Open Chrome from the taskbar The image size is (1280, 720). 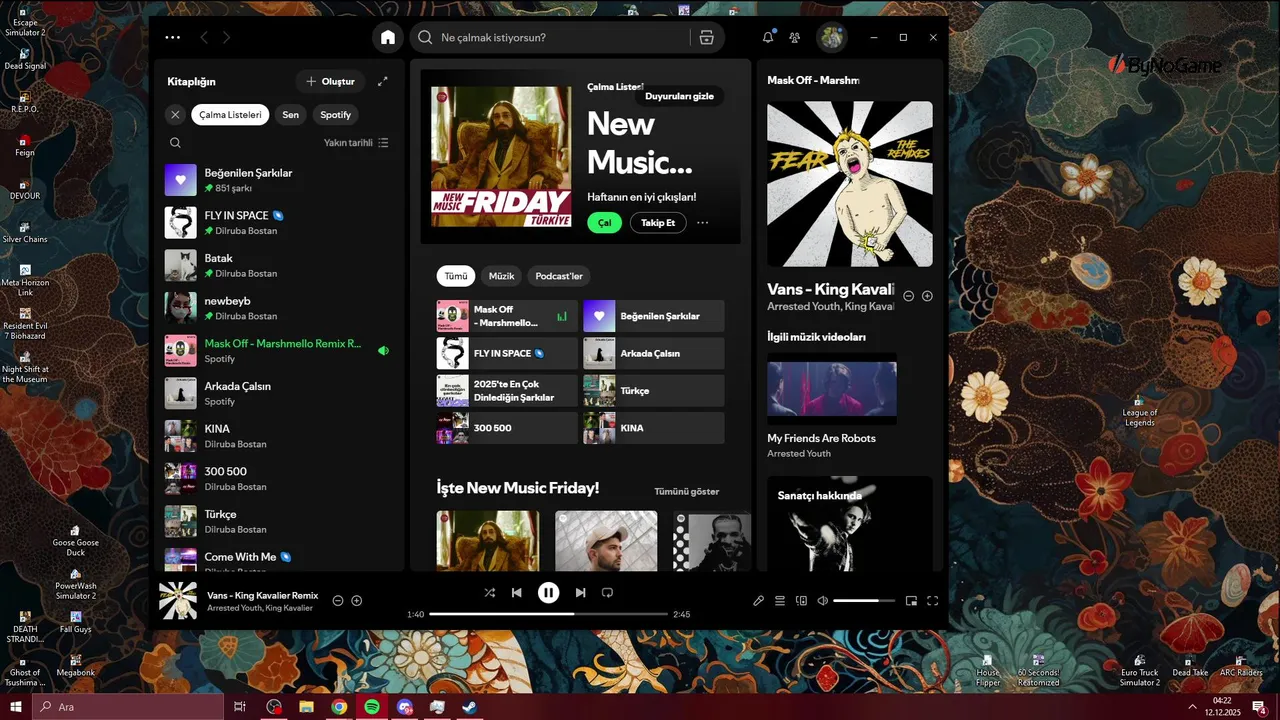coord(339,707)
